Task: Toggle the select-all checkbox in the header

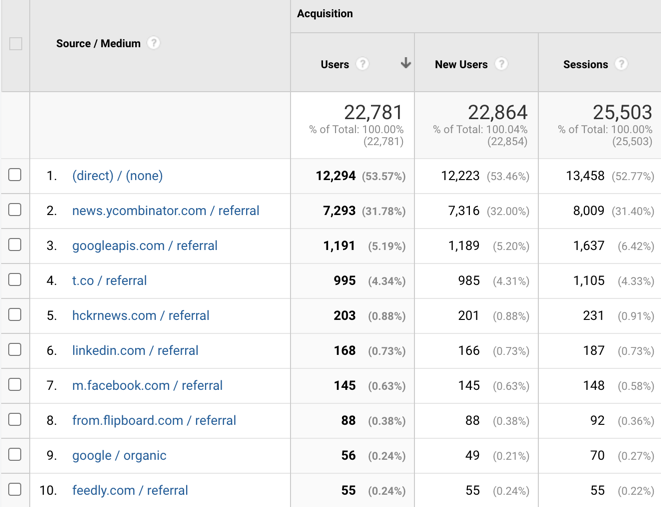Action: coord(15,43)
